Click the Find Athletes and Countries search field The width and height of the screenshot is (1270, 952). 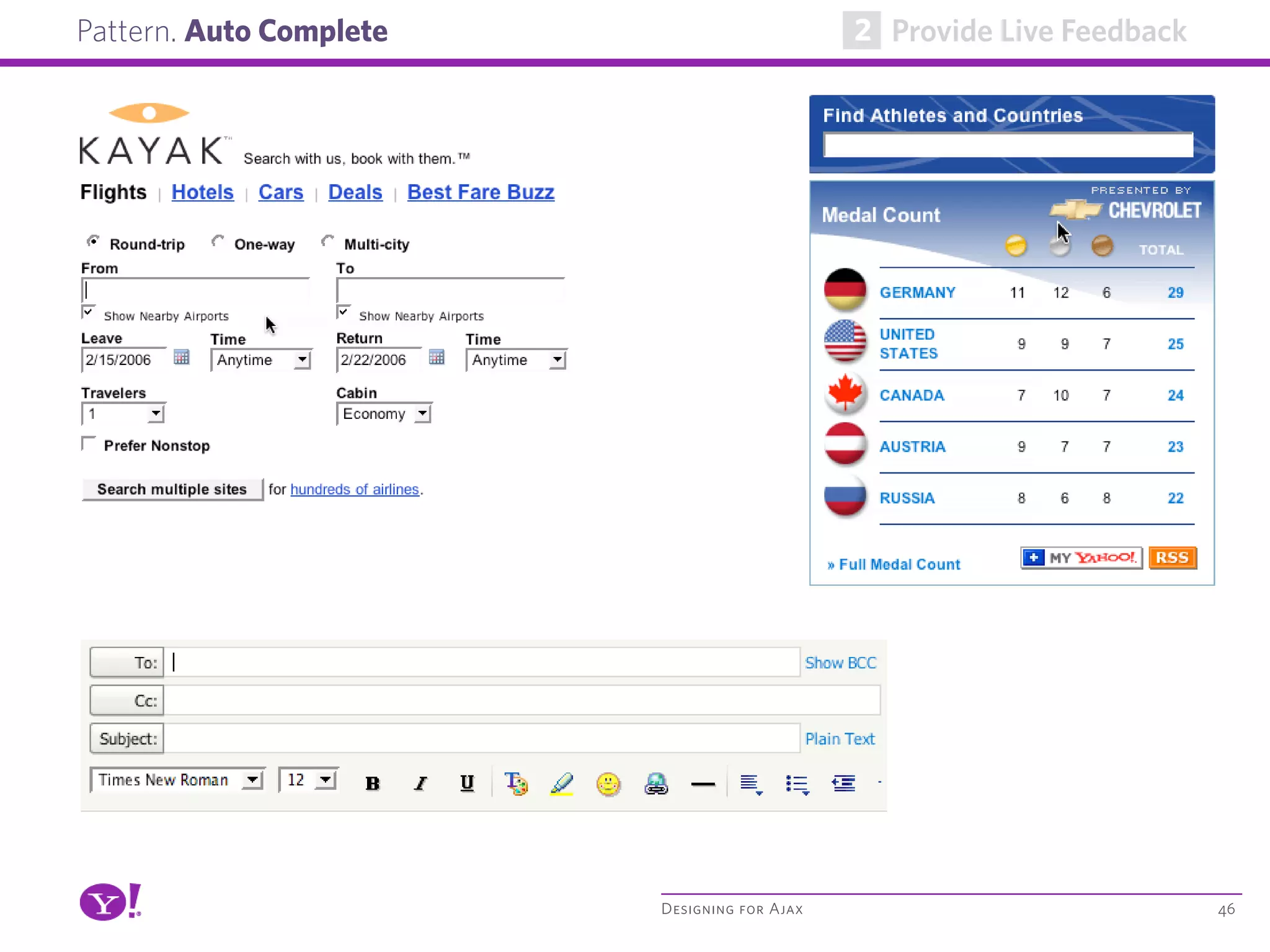point(1008,145)
